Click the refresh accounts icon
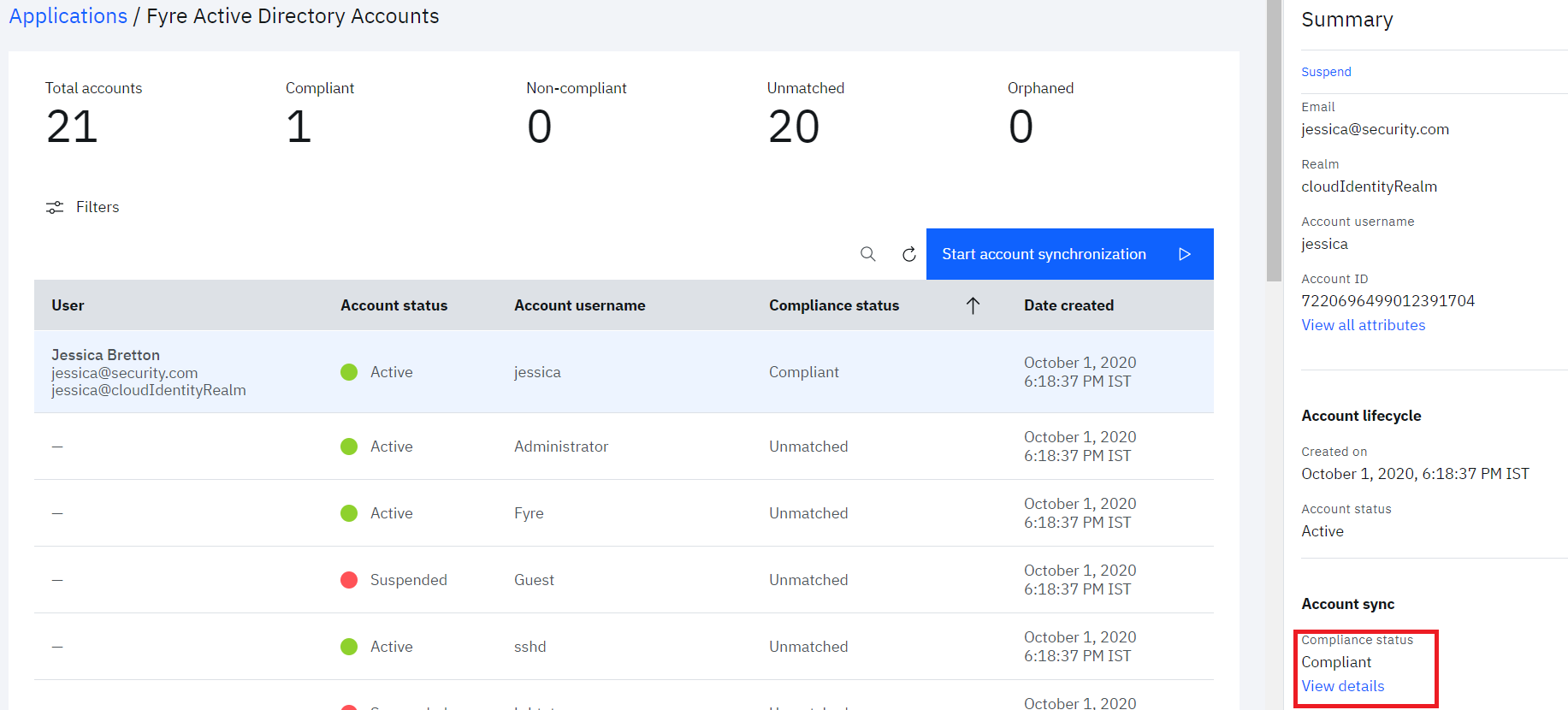This screenshot has width=1568, height=710. pyautogui.click(x=909, y=254)
